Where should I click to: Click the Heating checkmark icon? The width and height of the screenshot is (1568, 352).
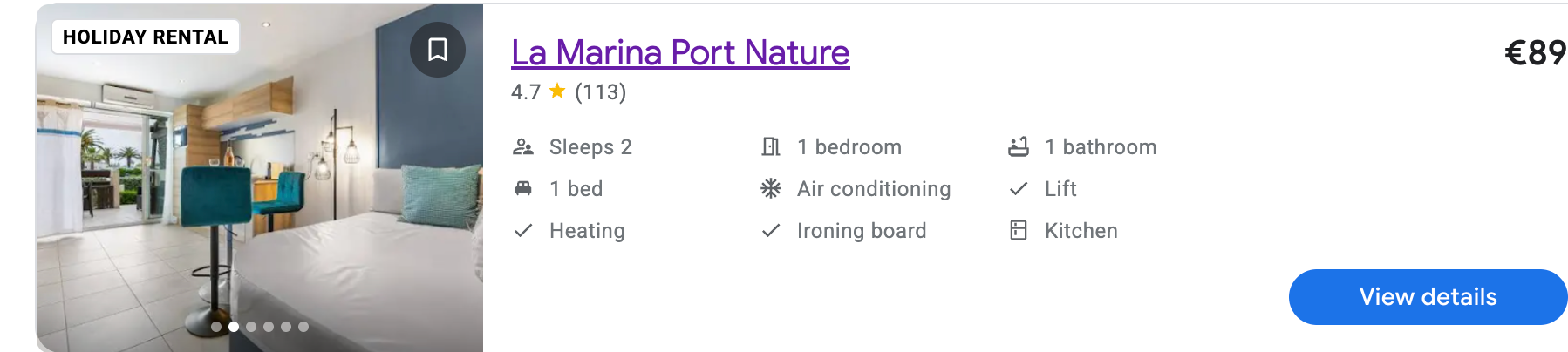[523, 230]
